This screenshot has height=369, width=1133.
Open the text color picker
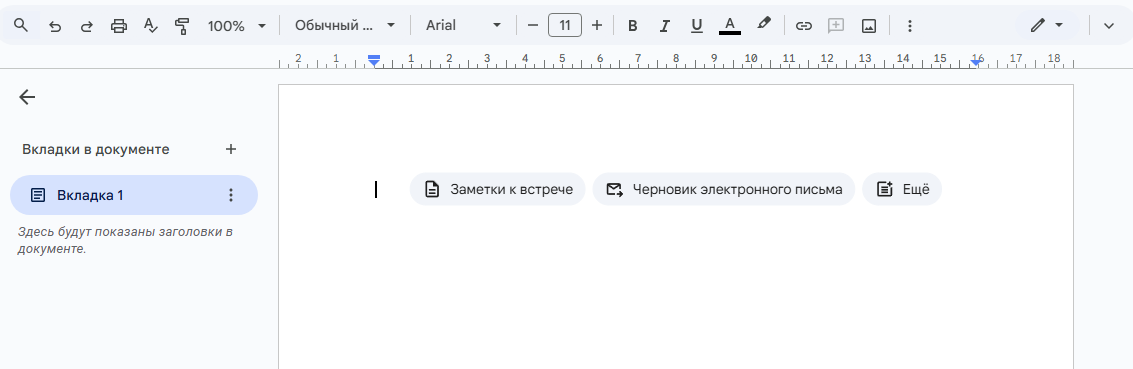pyautogui.click(x=730, y=26)
